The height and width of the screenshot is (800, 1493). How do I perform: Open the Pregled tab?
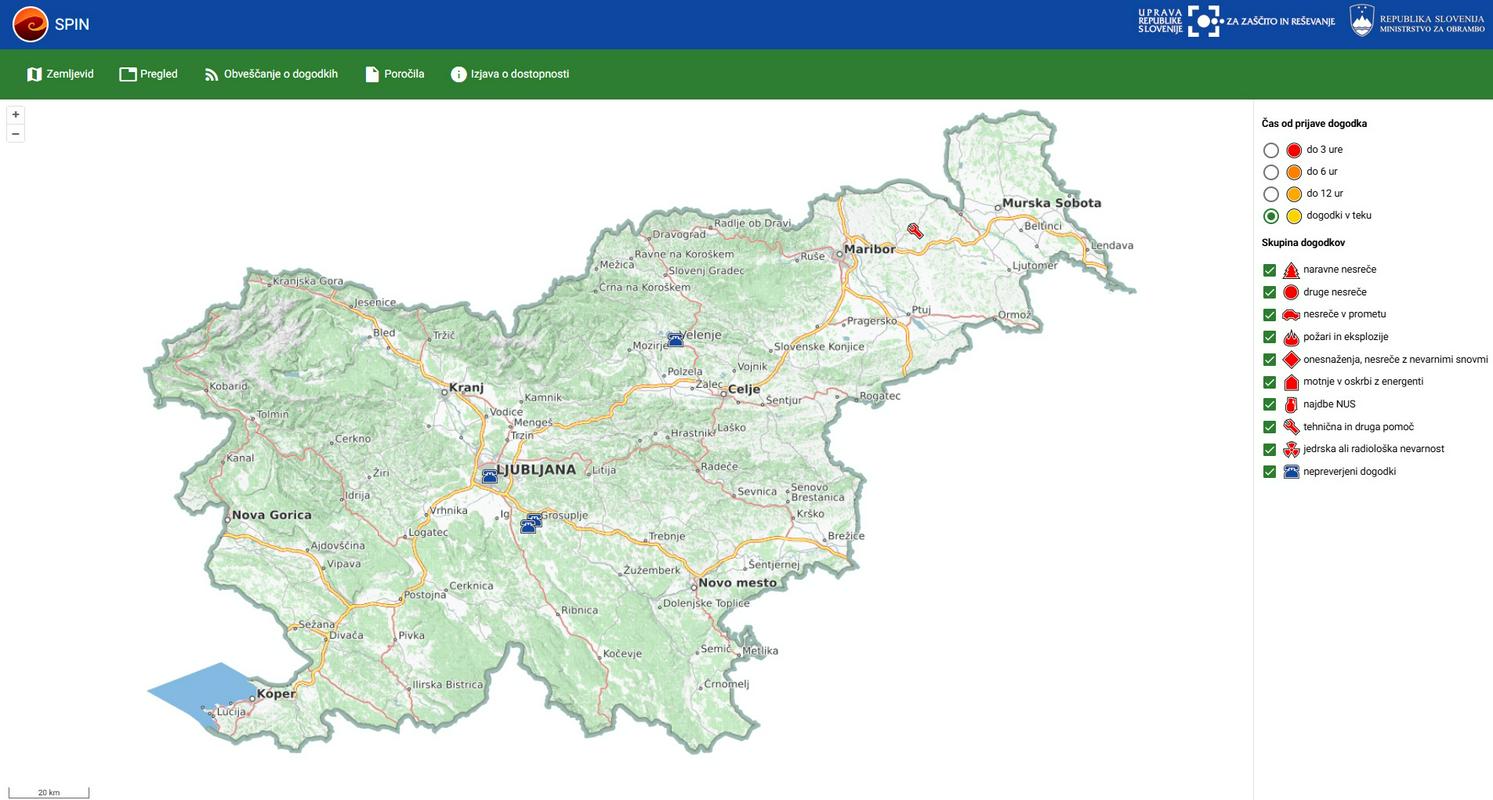click(148, 74)
